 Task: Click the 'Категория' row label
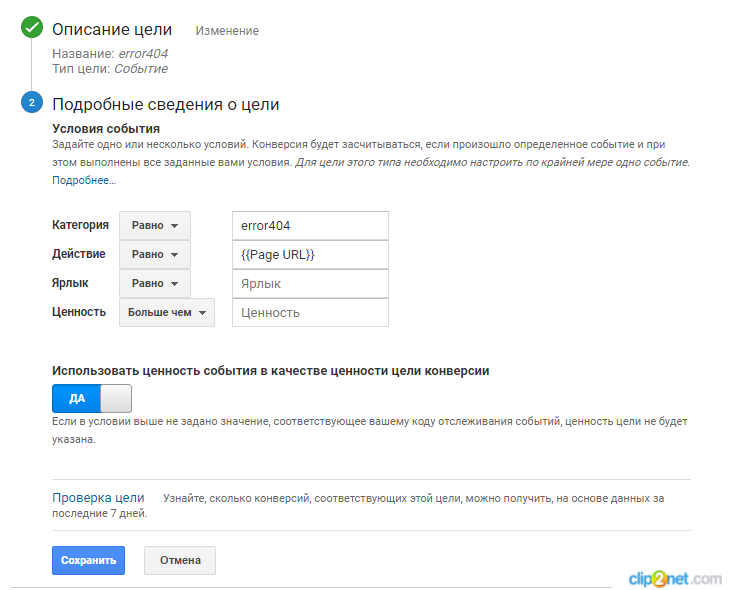80,225
